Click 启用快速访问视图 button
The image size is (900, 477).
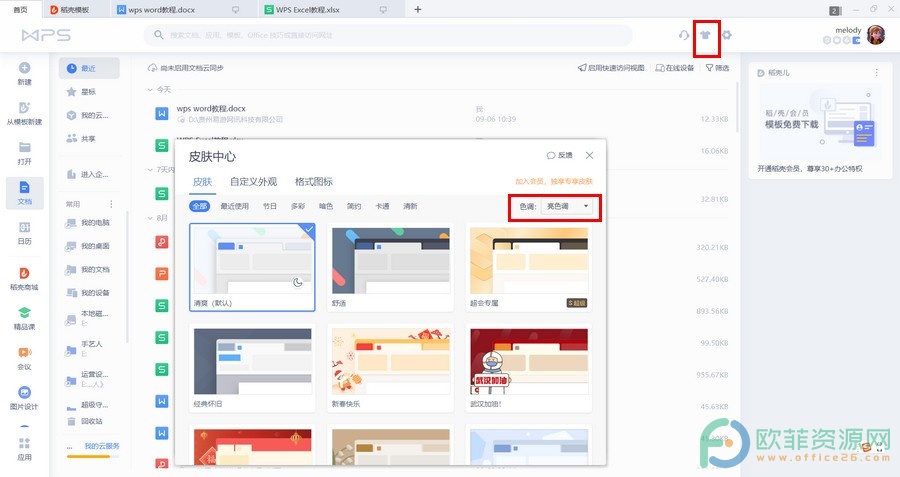click(611, 68)
